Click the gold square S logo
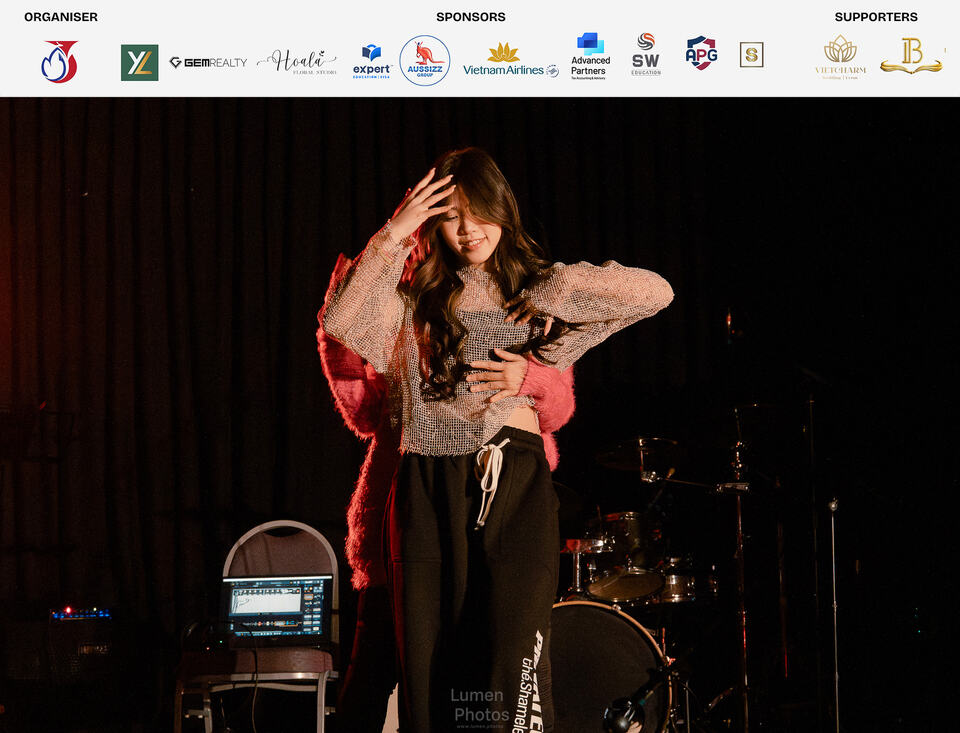960x733 pixels. click(x=751, y=55)
